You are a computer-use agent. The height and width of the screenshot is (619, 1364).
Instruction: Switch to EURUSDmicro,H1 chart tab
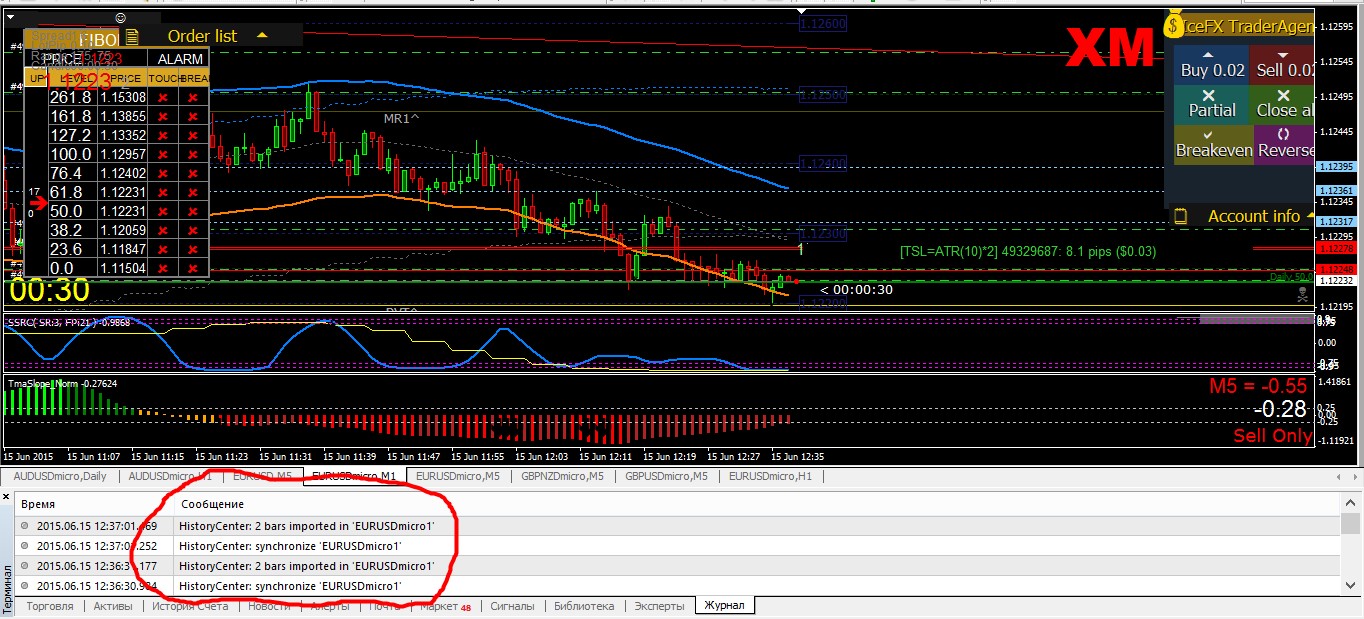click(x=770, y=476)
